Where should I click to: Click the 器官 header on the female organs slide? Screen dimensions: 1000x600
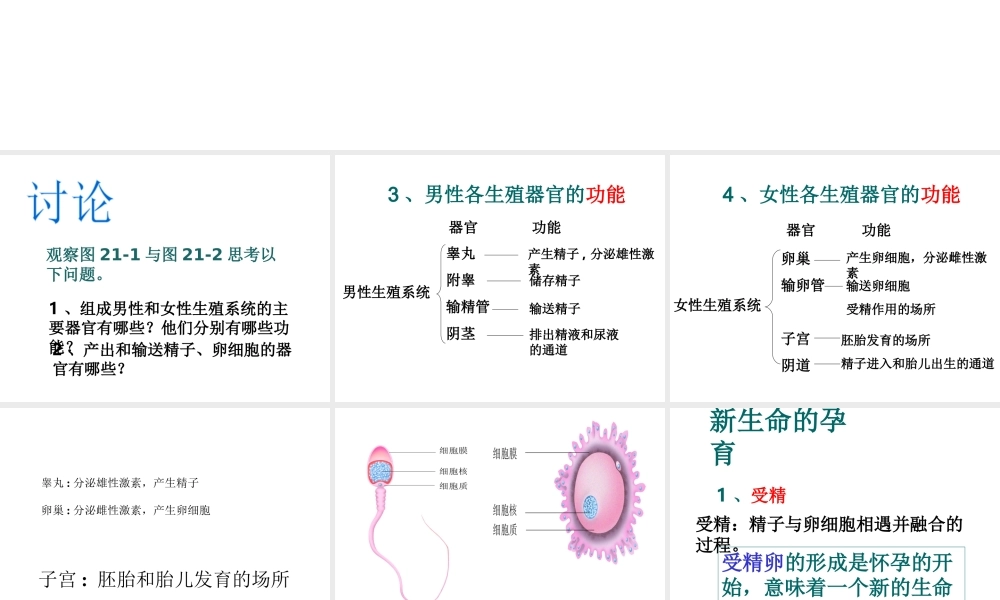801,230
